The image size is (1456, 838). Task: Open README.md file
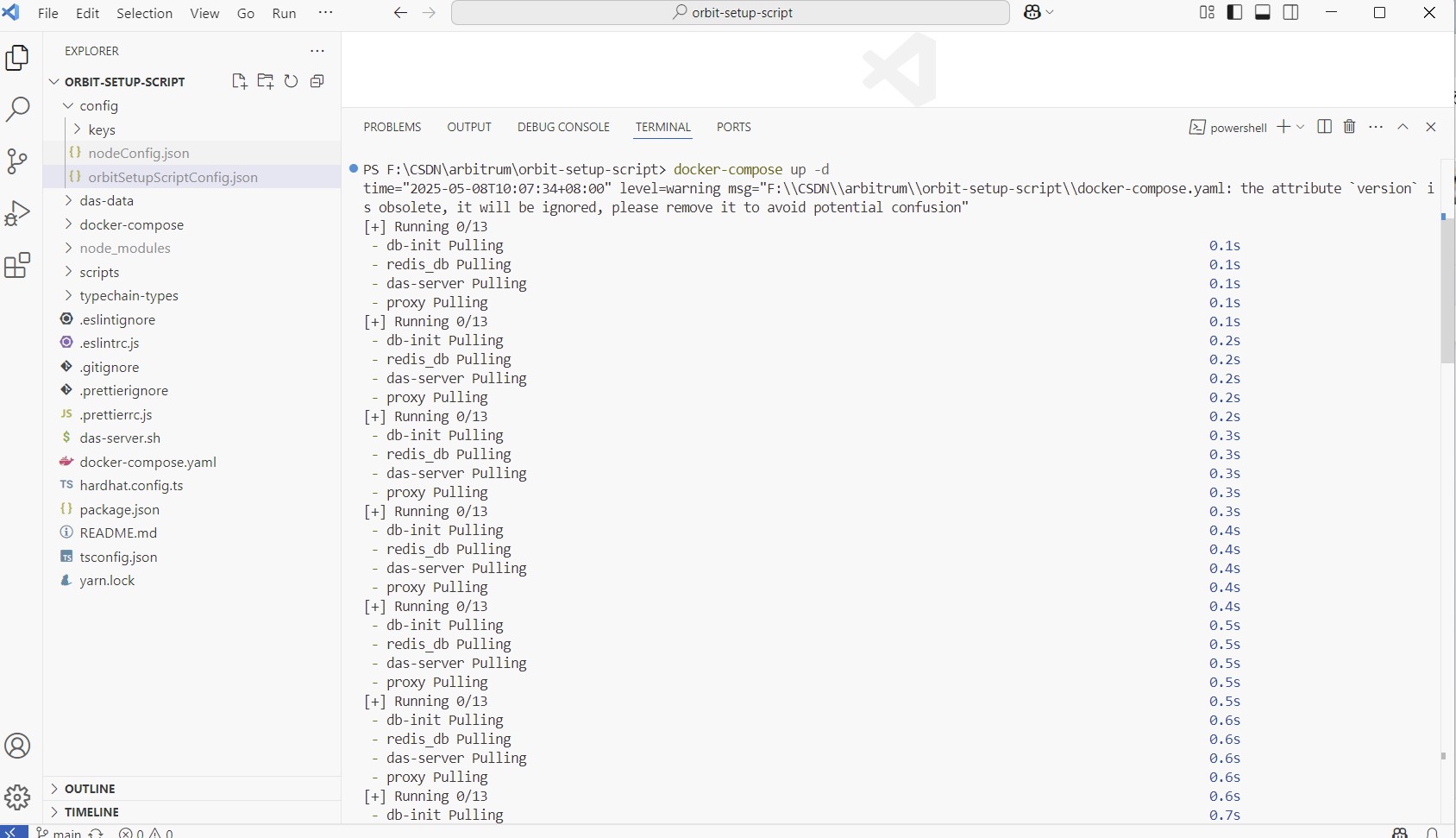[x=191, y=532]
